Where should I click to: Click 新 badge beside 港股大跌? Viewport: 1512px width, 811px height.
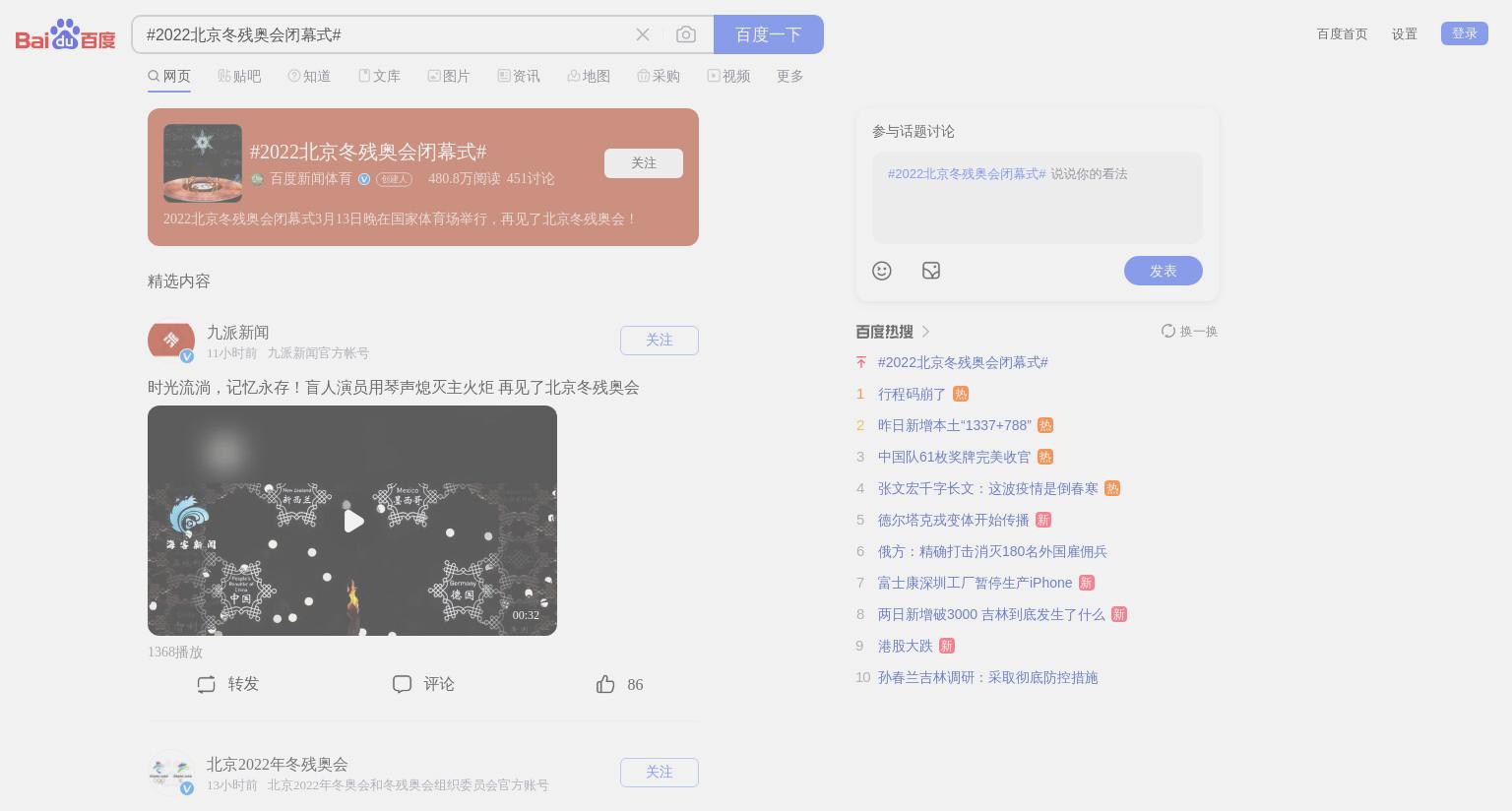click(947, 647)
